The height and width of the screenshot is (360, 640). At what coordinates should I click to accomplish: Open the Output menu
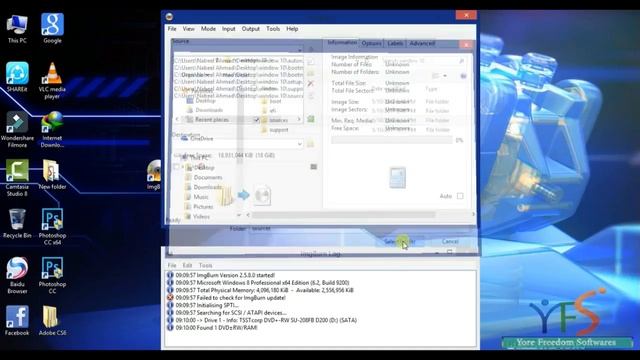click(251, 29)
